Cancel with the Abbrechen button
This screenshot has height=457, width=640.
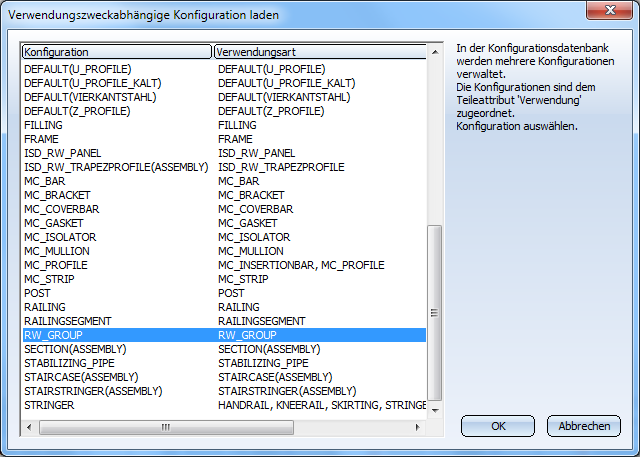(584, 426)
